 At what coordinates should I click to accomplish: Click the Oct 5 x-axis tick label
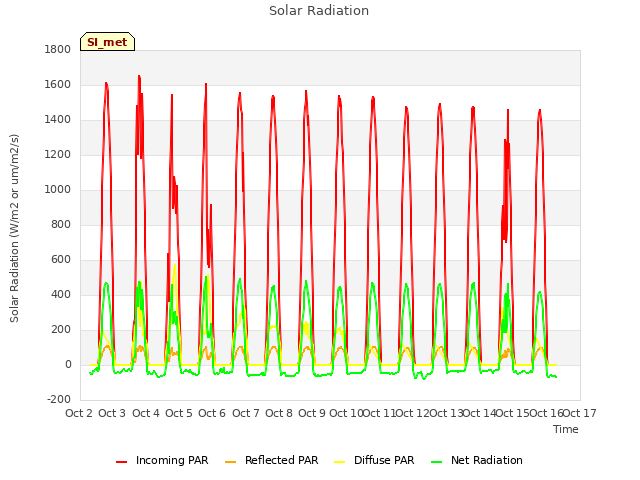(179, 413)
